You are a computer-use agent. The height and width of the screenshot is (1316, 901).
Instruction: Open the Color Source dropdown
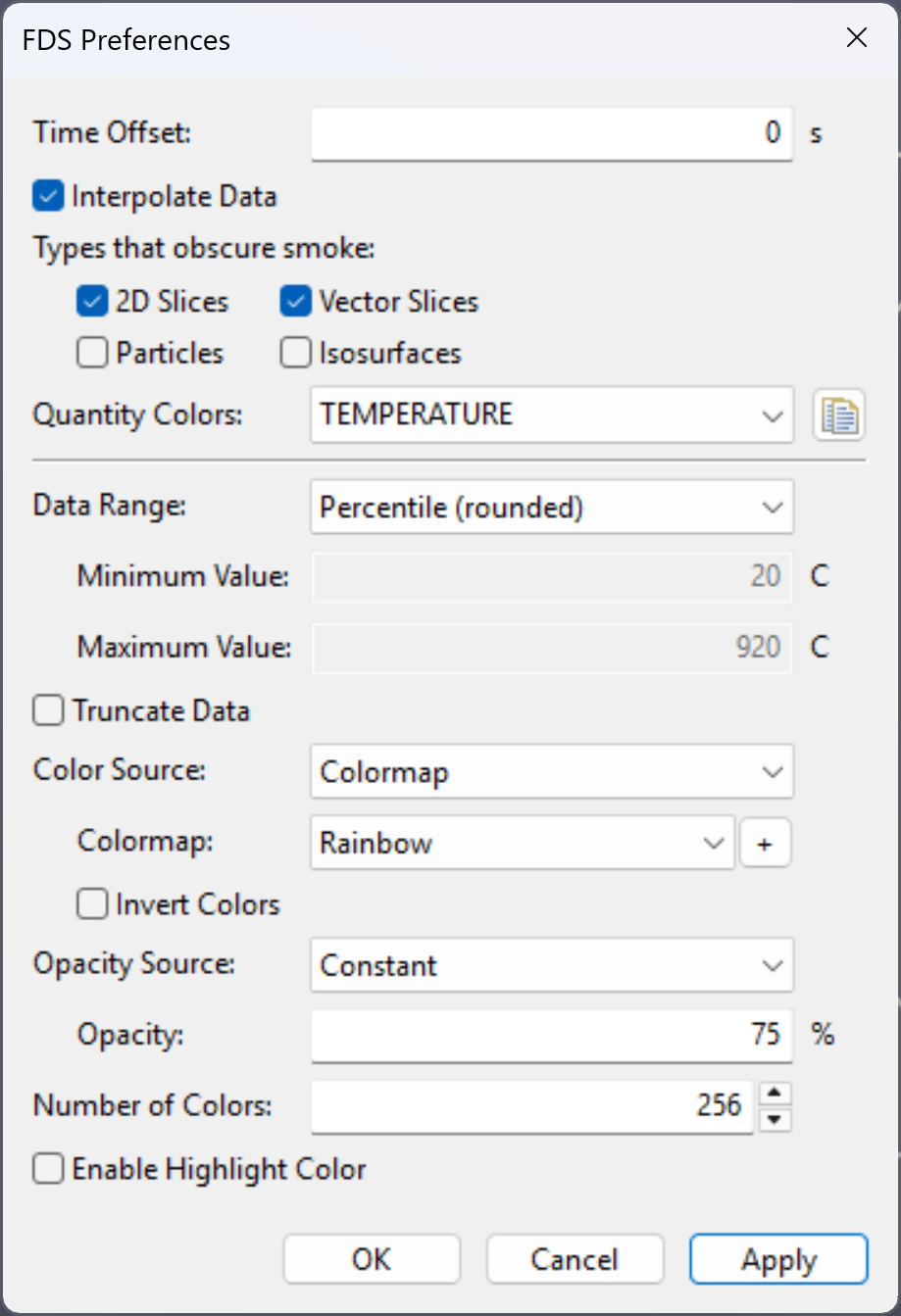552,772
